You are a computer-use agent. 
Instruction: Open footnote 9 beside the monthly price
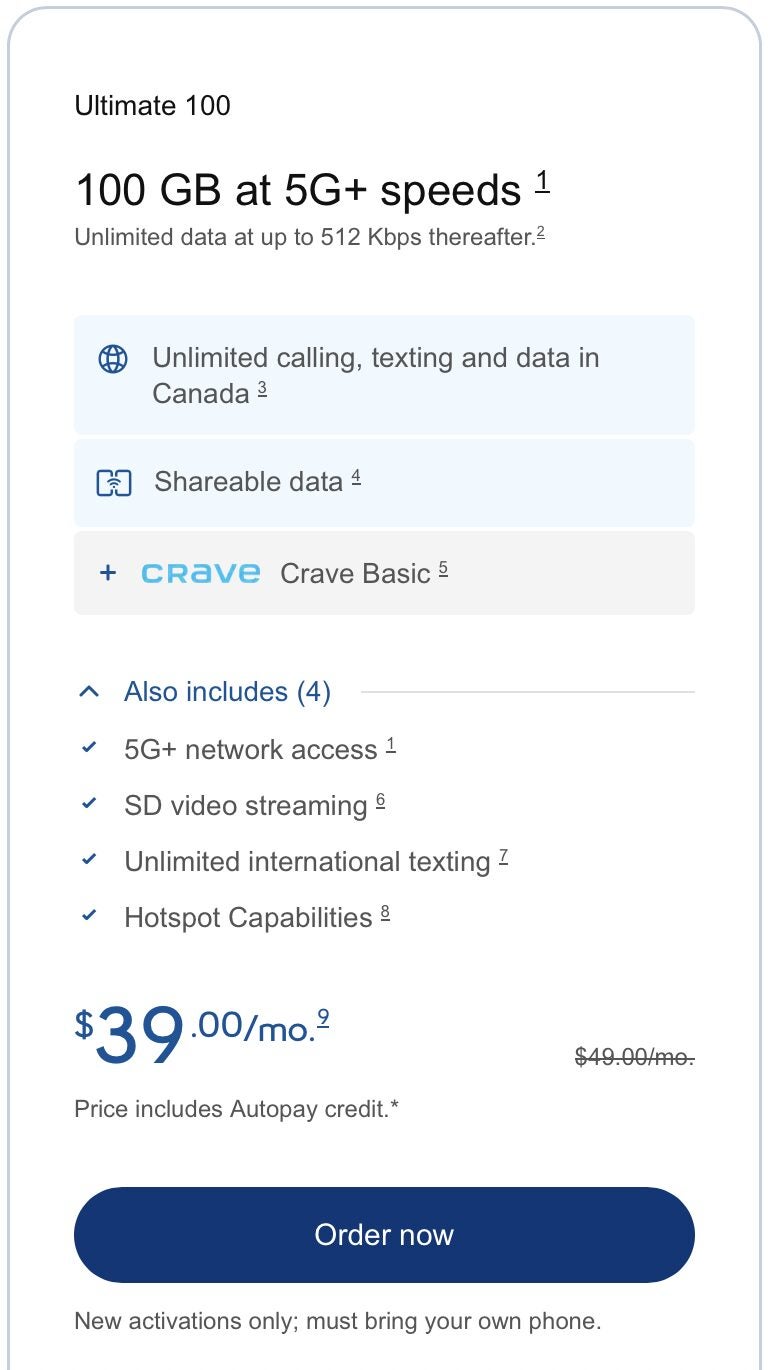point(322,1017)
